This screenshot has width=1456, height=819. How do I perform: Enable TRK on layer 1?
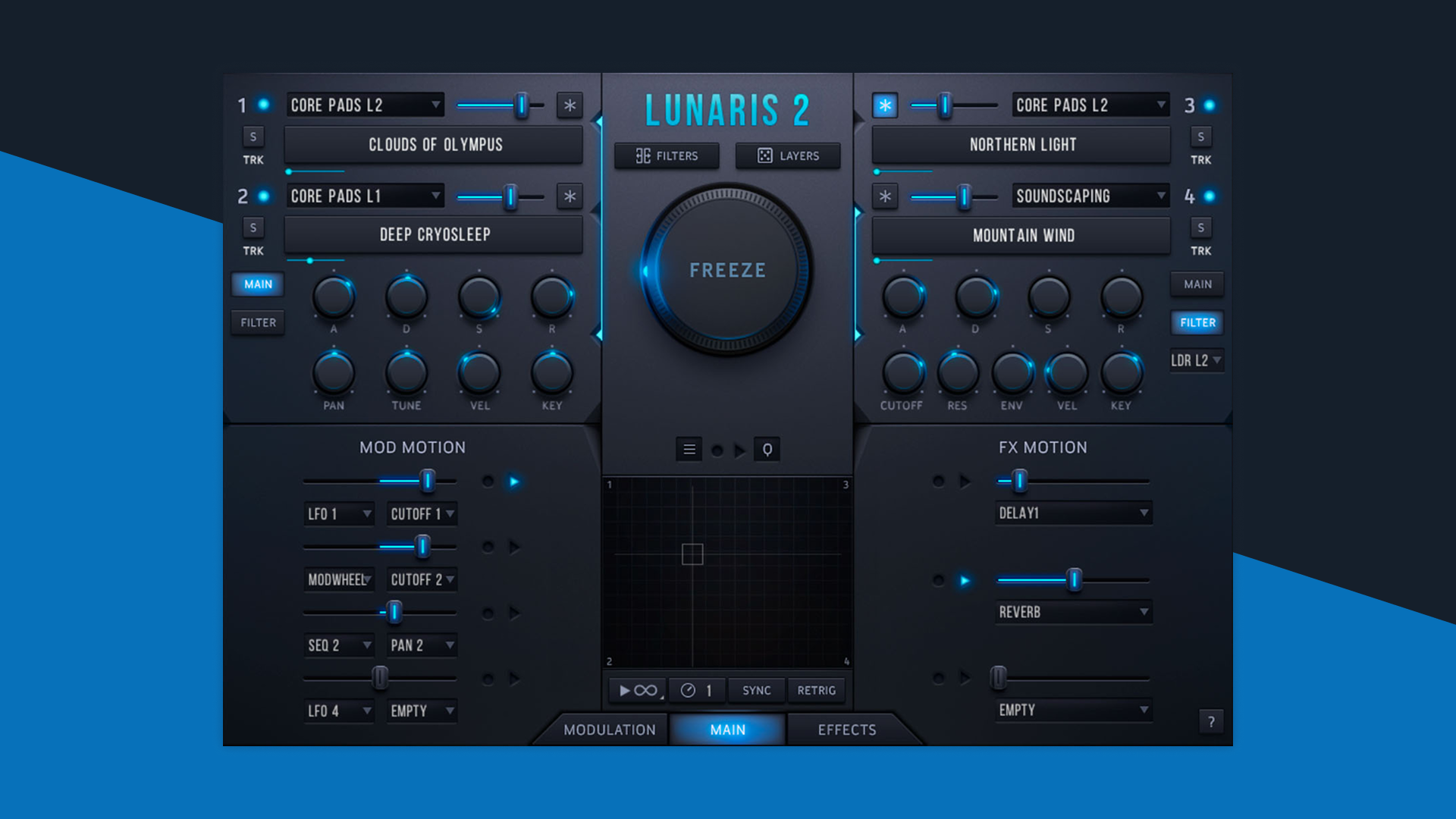[x=253, y=160]
